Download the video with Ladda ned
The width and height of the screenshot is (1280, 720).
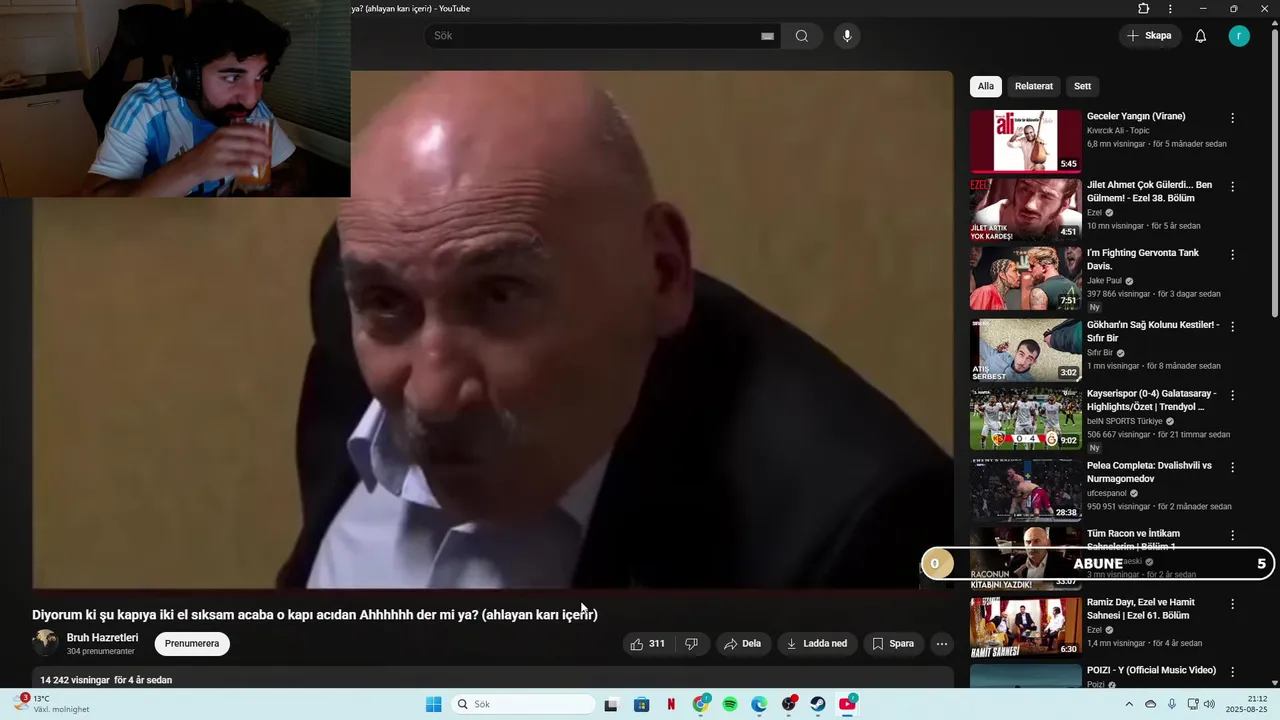(817, 644)
